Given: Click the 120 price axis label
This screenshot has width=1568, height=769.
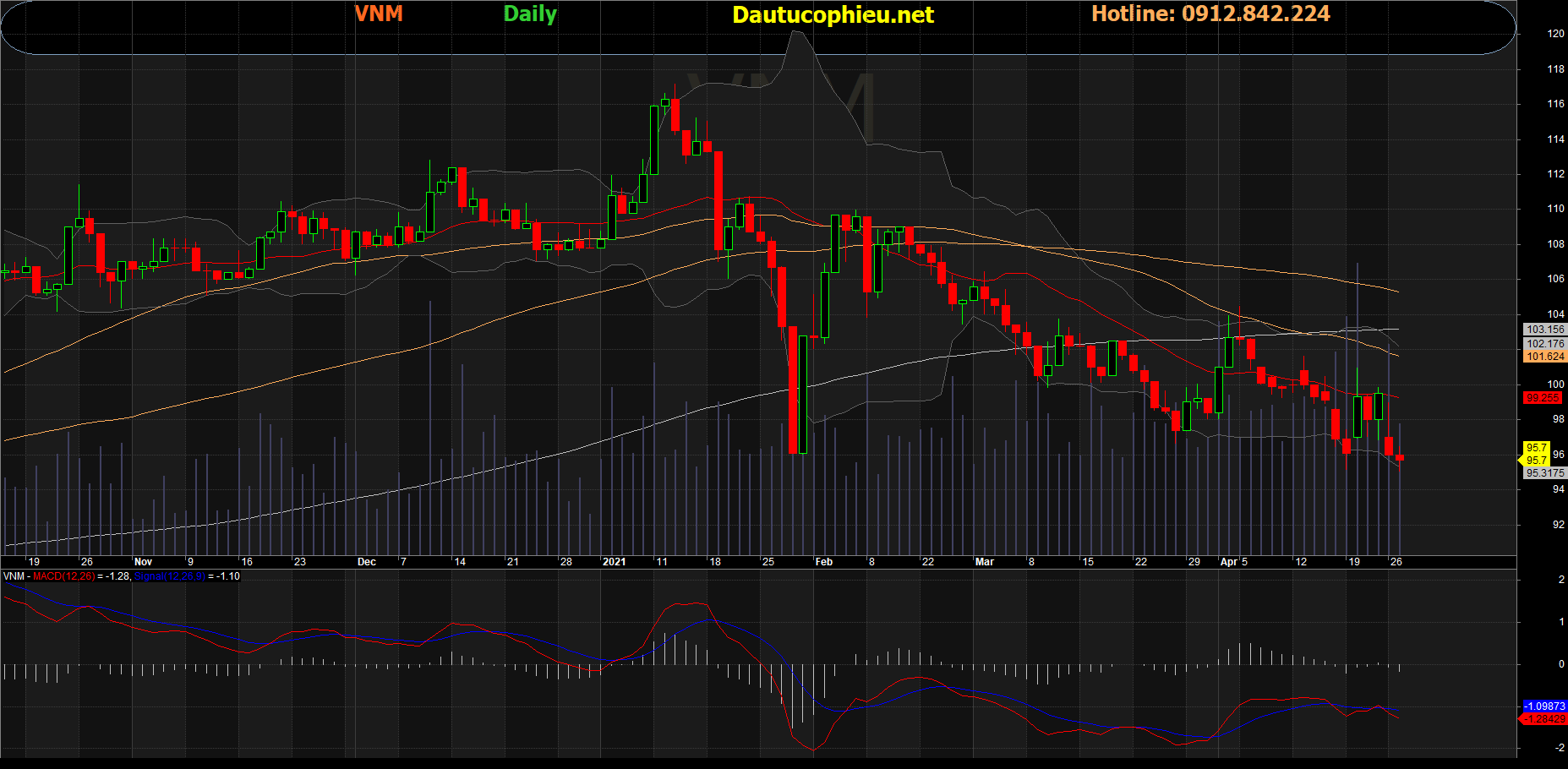Looking at the screenshot, I should tap(1555, 34).
